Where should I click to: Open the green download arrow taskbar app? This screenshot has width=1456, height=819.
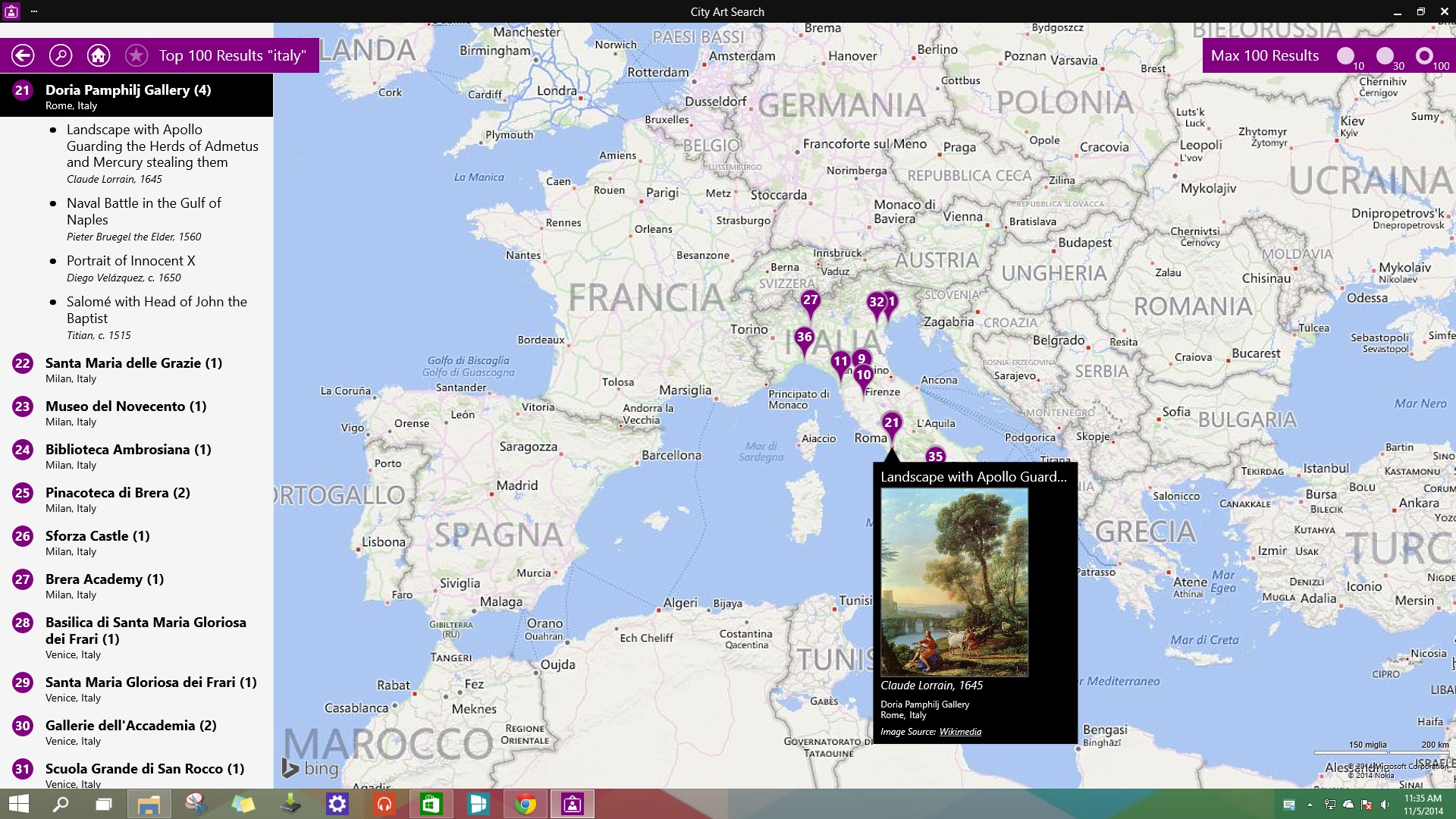[x=290, y=804]
